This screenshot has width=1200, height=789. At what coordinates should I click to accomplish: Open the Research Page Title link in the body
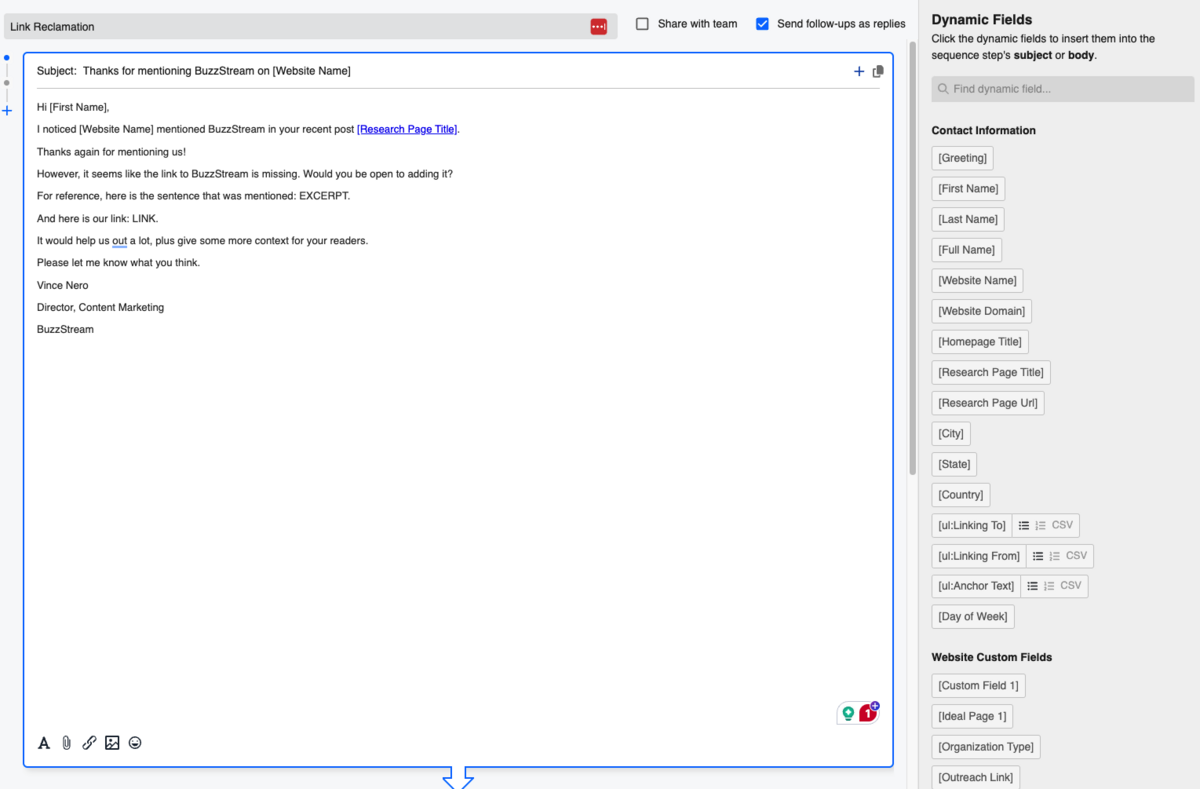click(x=406, y=128)
